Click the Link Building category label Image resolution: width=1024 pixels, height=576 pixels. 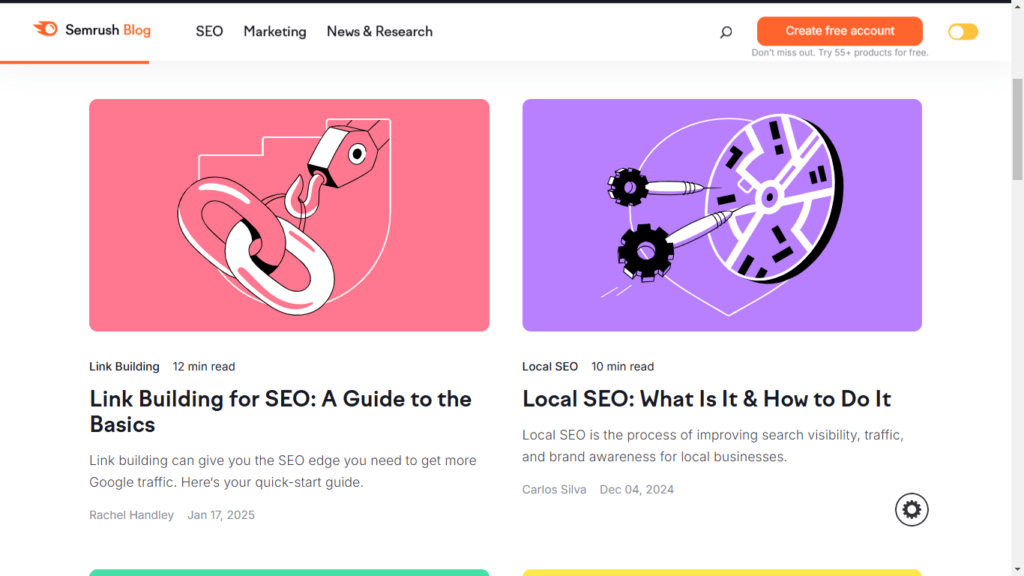point(124,366)
